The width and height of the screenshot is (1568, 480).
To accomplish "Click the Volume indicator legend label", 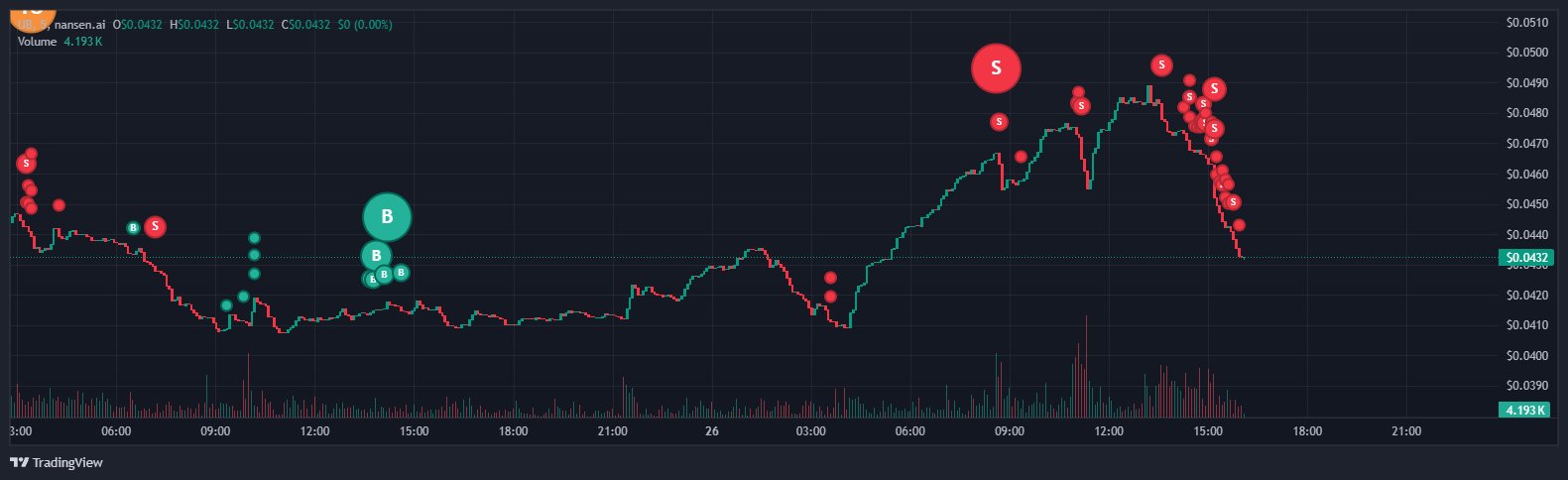I will point(38,42).
